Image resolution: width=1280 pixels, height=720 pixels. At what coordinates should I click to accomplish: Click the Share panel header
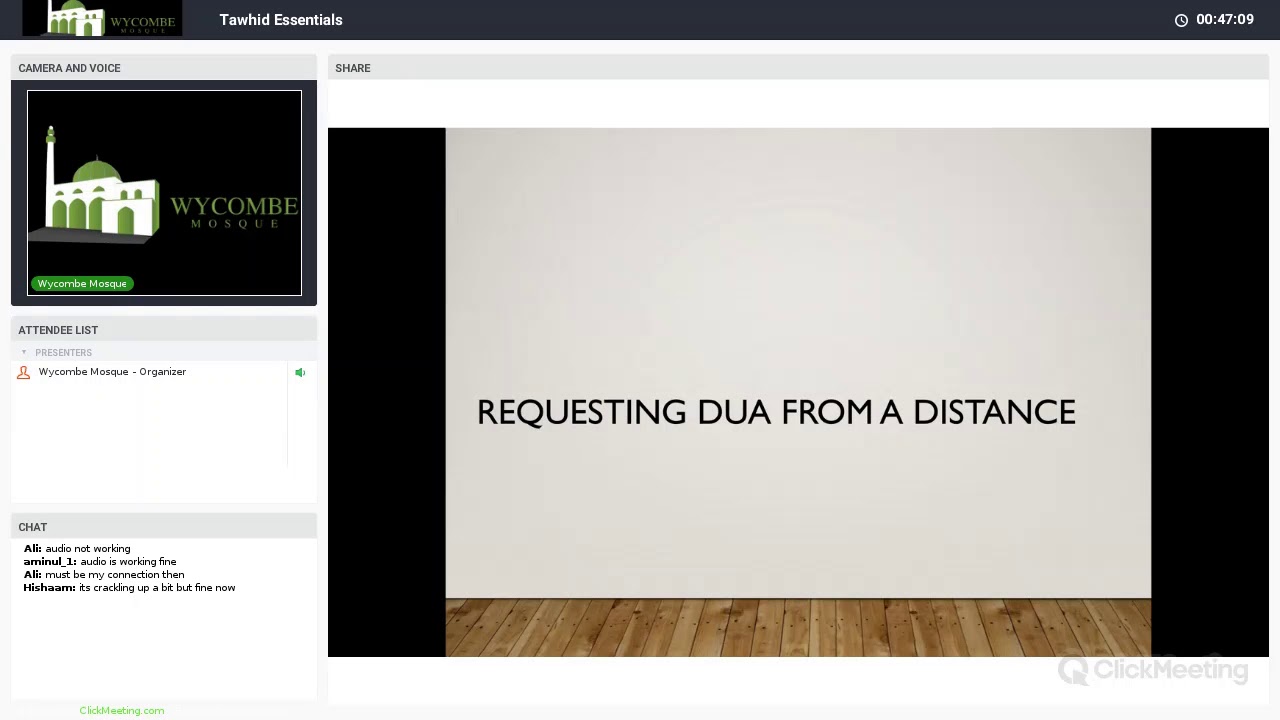coord(798,68)
